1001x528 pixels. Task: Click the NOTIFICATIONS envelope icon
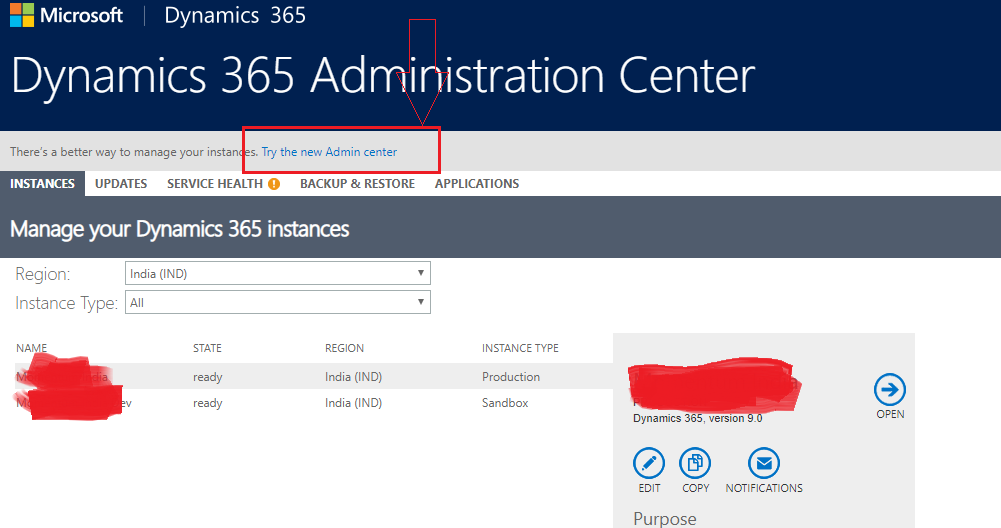[764, 463]
